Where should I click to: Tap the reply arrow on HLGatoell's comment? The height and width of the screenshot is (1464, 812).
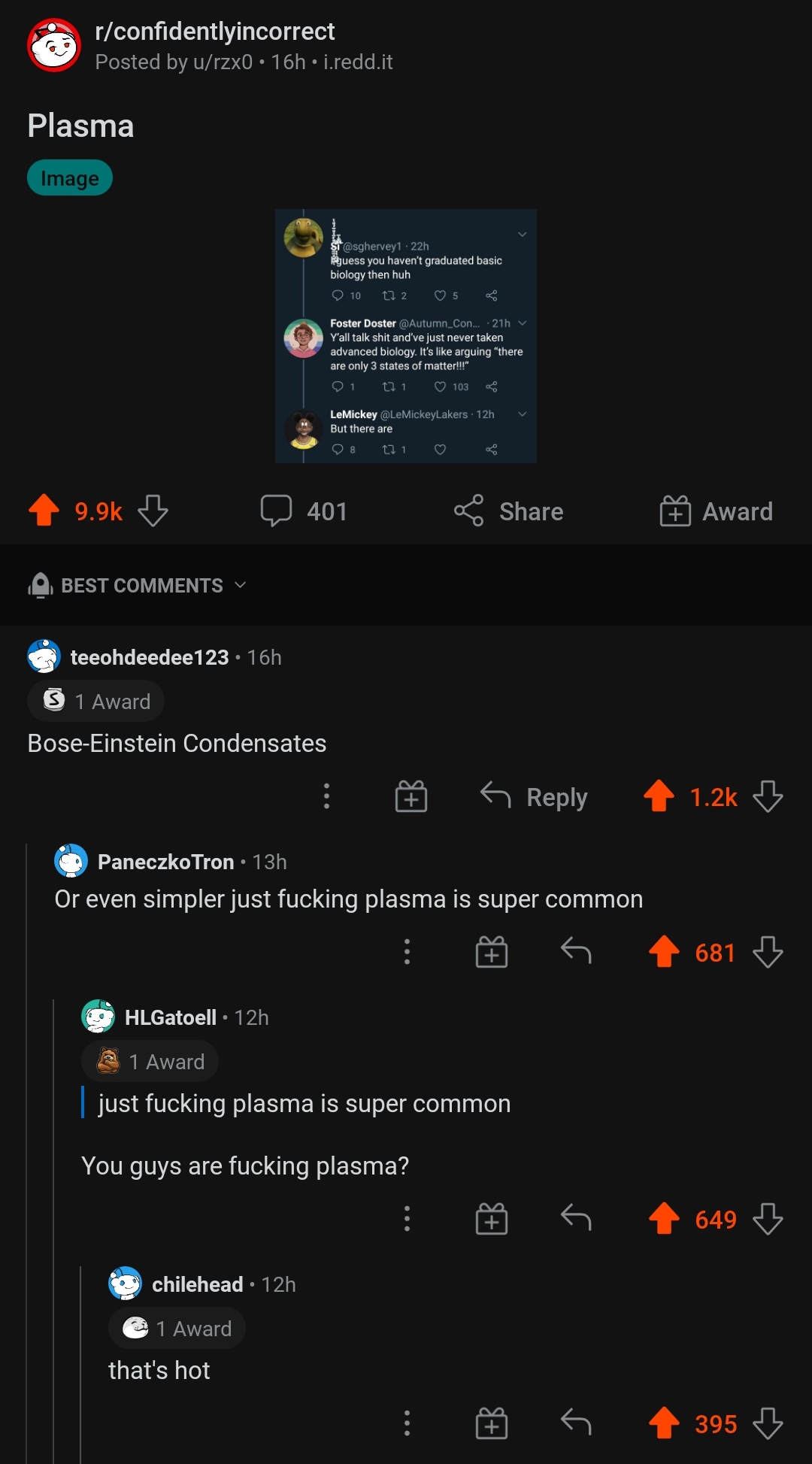[577, 1218]
